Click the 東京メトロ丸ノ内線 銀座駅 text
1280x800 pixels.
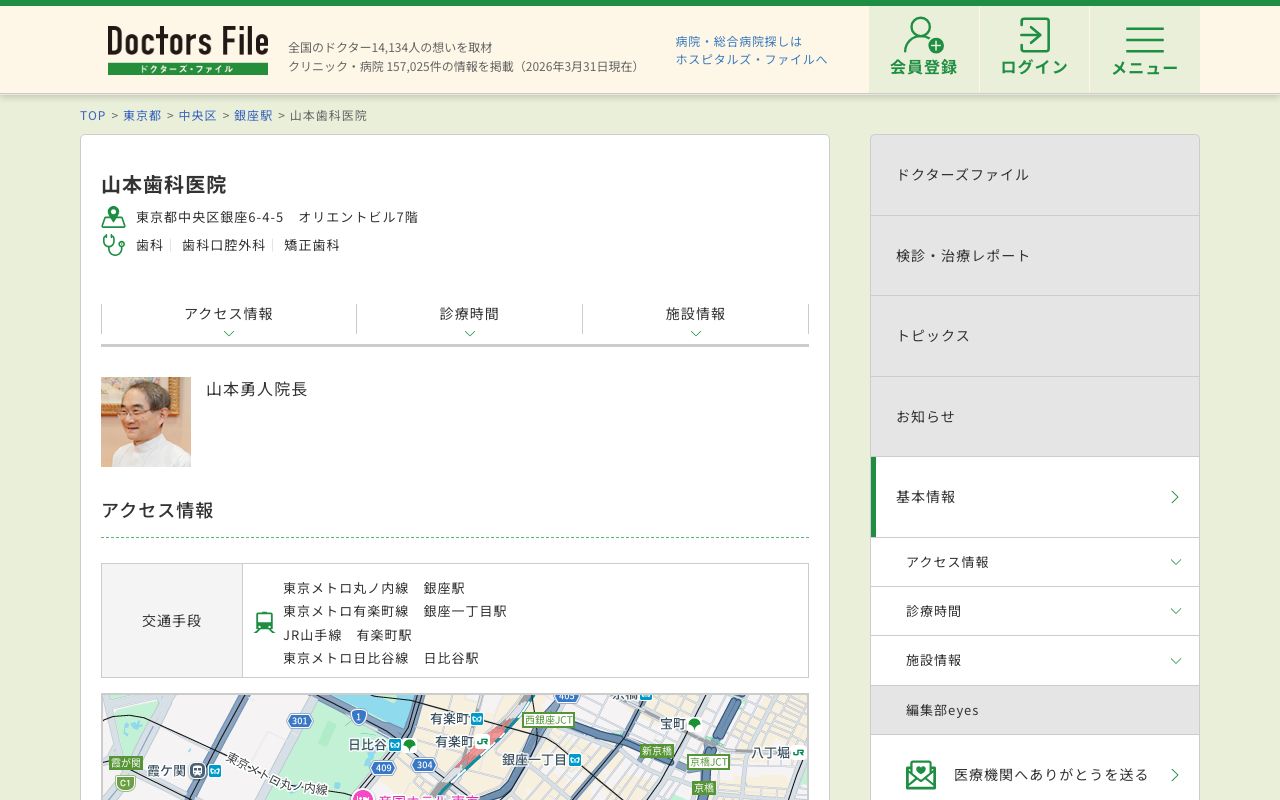point(374,588)
